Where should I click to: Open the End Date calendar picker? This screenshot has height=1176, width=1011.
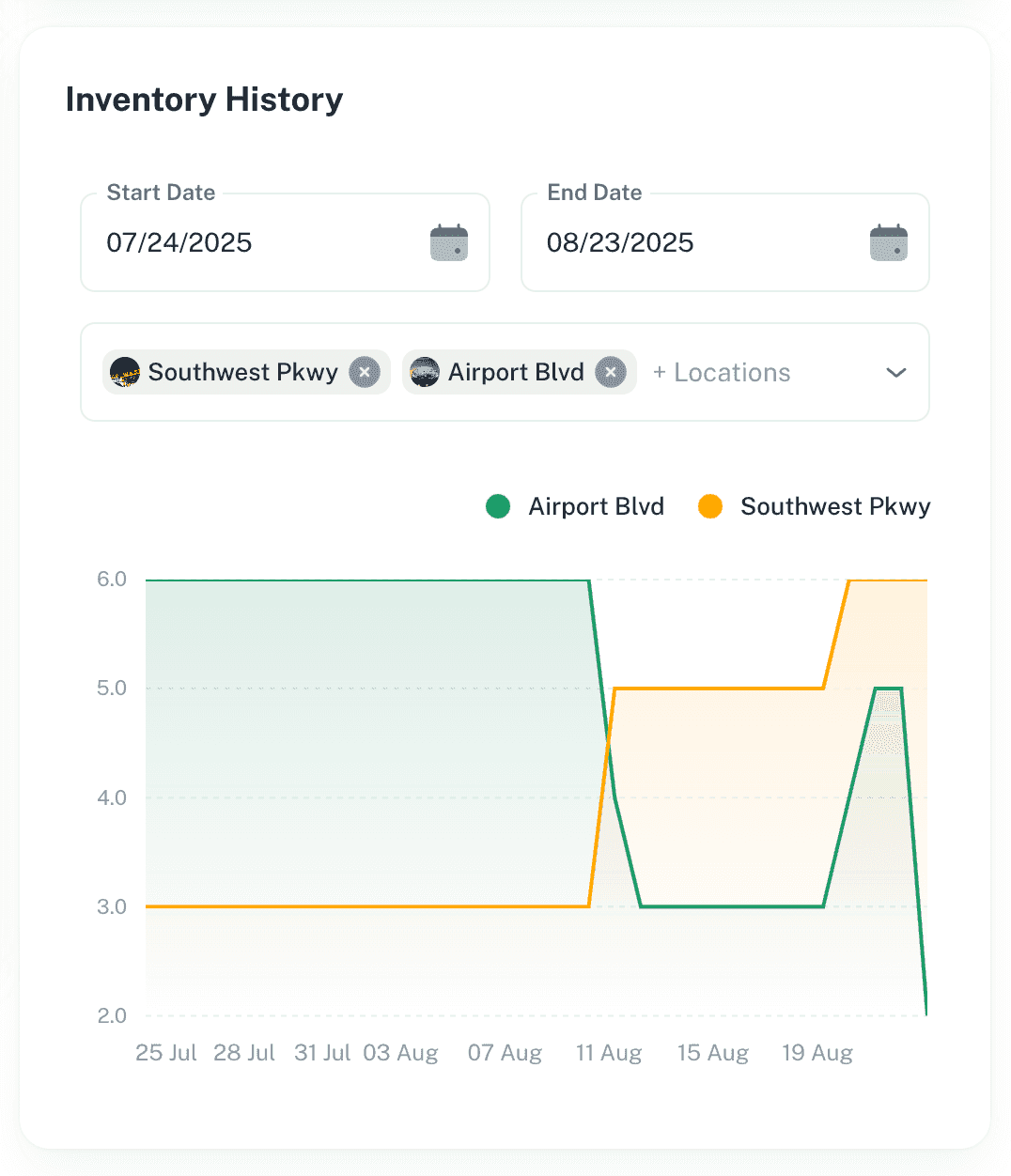pyautogui.click(x=888, y=241)
